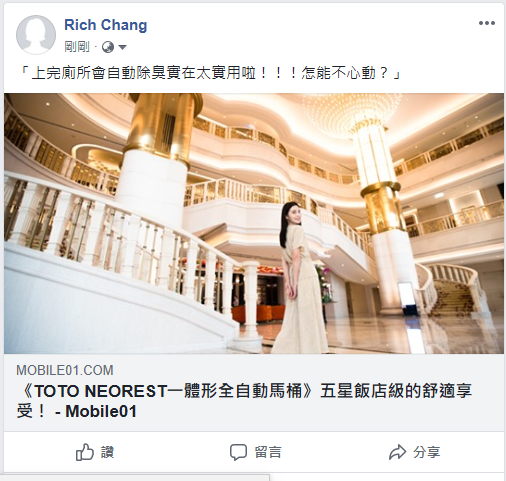Click the 剛剛 post timestamp

[x=77, y=47]
